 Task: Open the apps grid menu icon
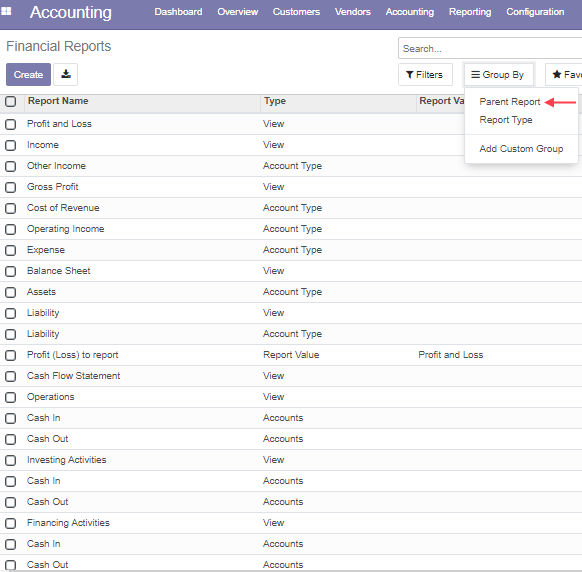point(6,12)
